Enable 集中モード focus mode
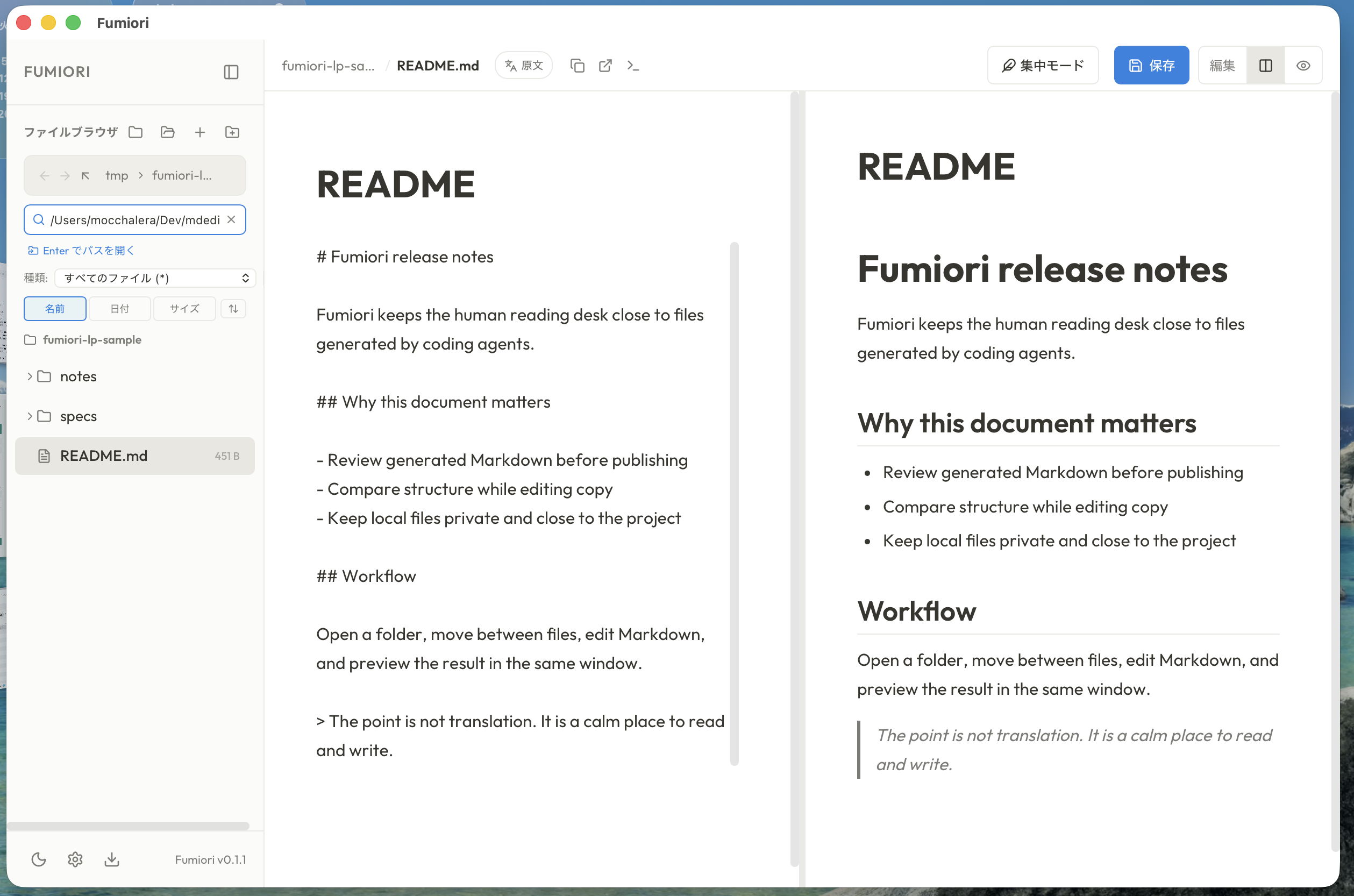This screenshot has width=1354, height=896. point(1043,66)
